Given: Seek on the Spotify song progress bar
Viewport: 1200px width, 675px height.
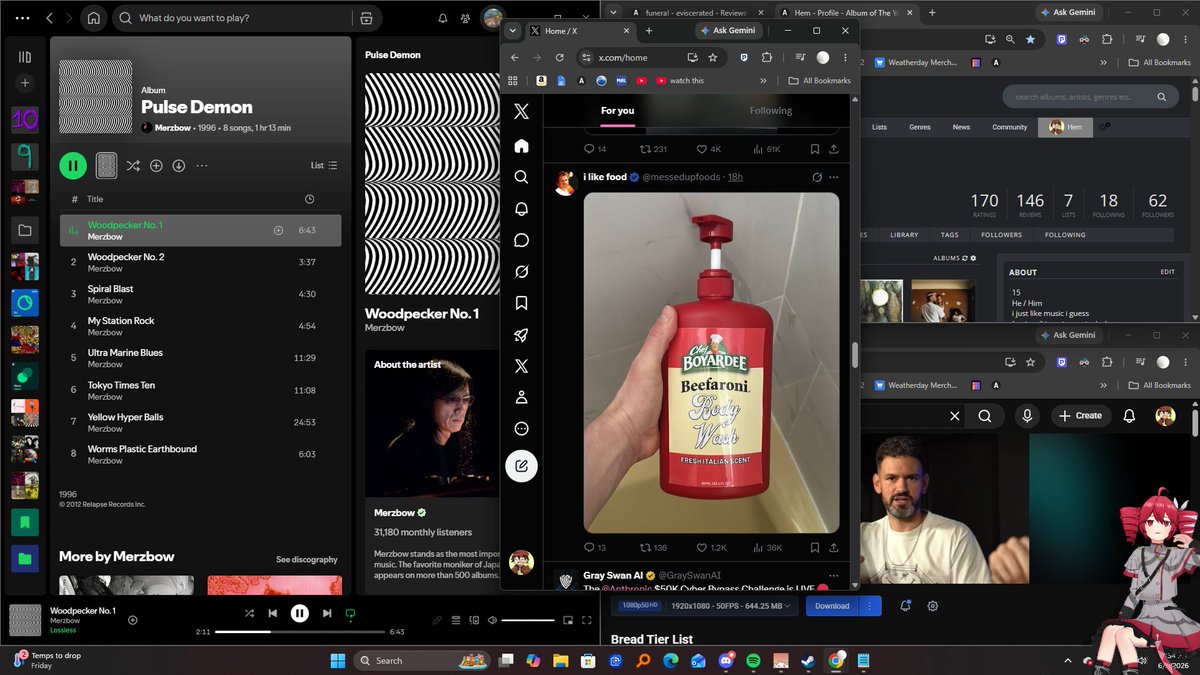Looking at the screenshot, I should click(300, 632).
